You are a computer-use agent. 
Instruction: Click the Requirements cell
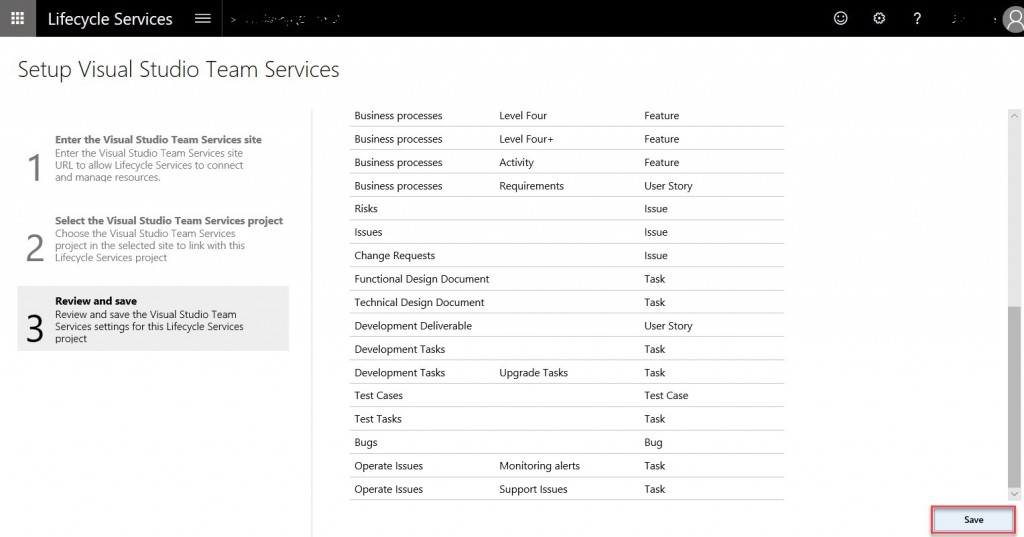tap(532, 186)
